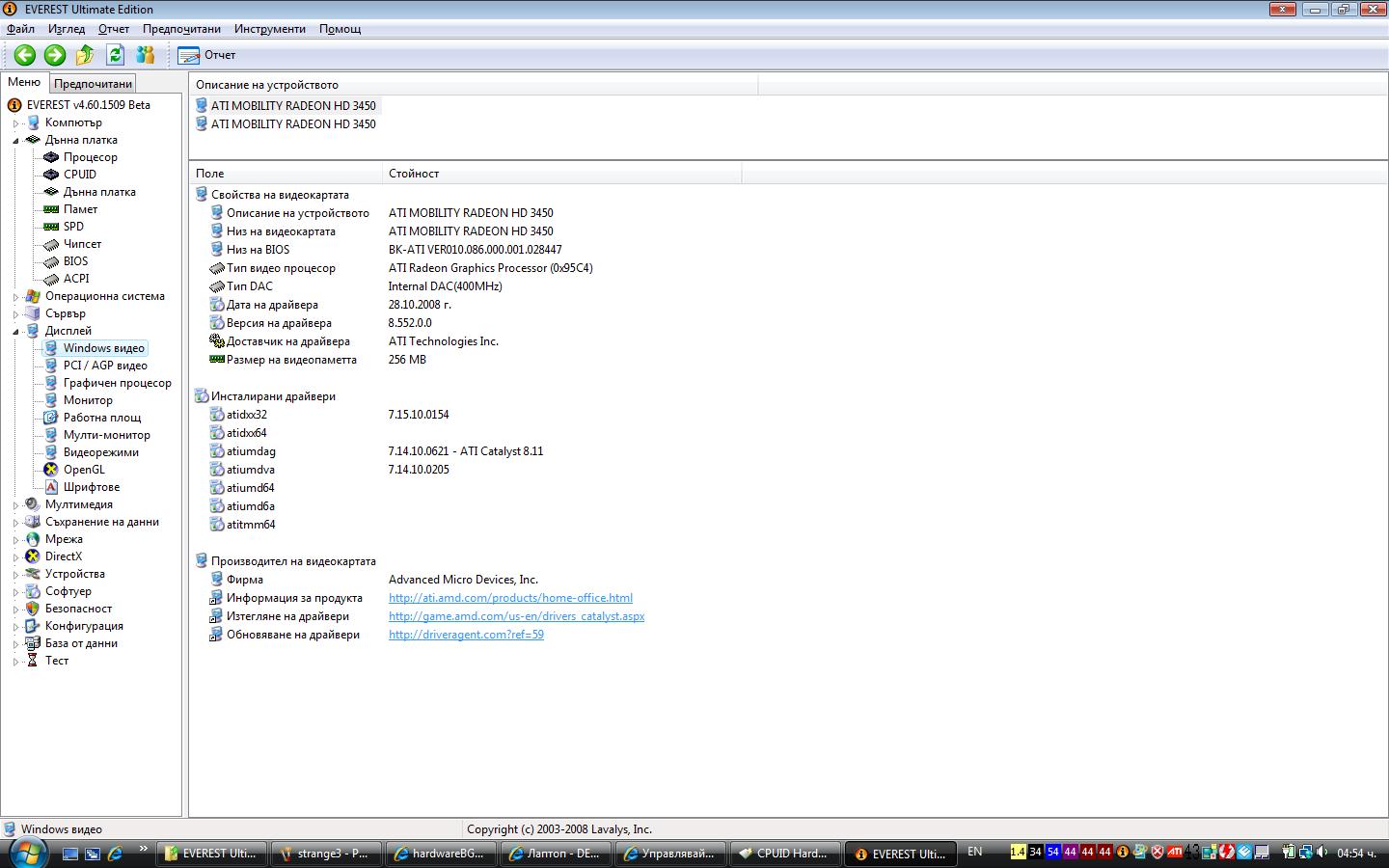Select Безопасност in the tree

point(78,609)
